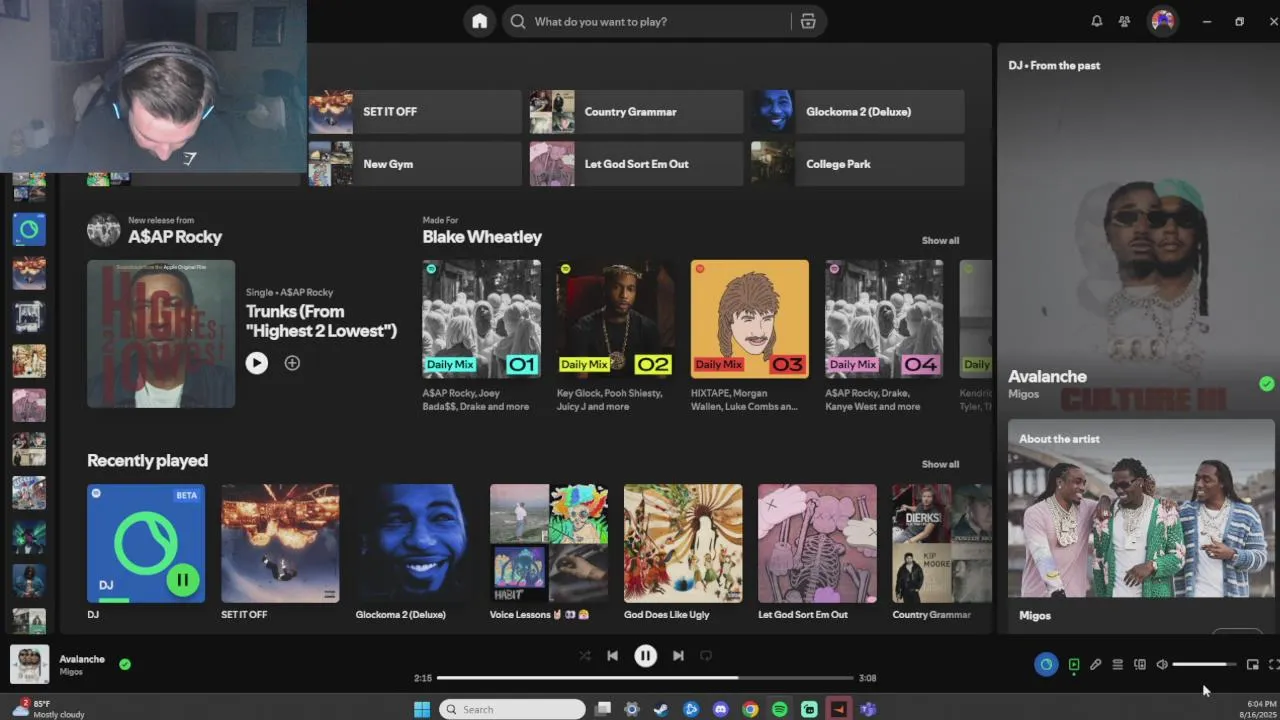The width and height of the screenshot is (1280, 720).
Task: Seek on the song progress bar
Action: [x=645, y=678]
